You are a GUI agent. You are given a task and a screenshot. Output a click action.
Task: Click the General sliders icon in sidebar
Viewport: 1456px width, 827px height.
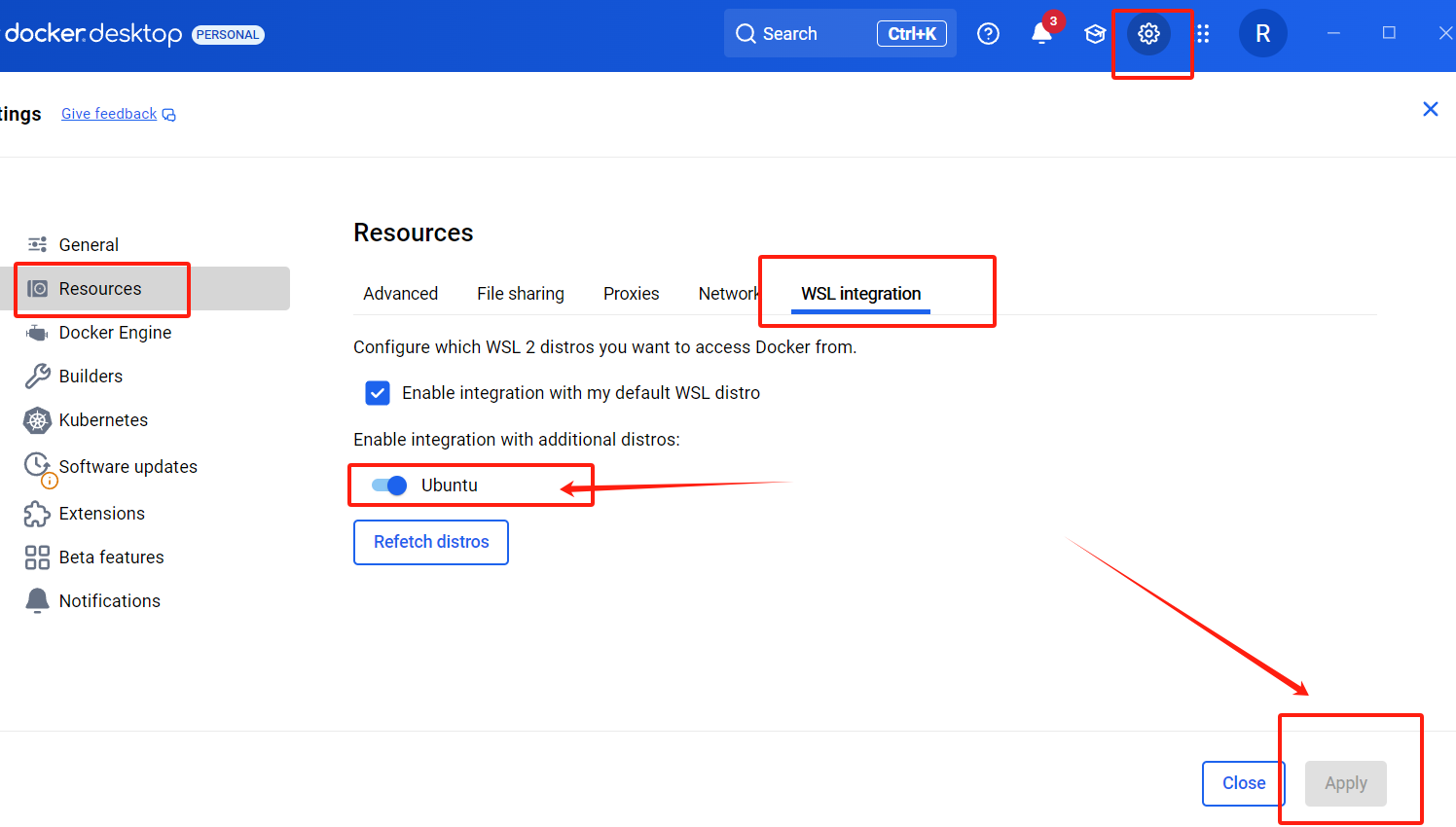[x=37, y=244]
